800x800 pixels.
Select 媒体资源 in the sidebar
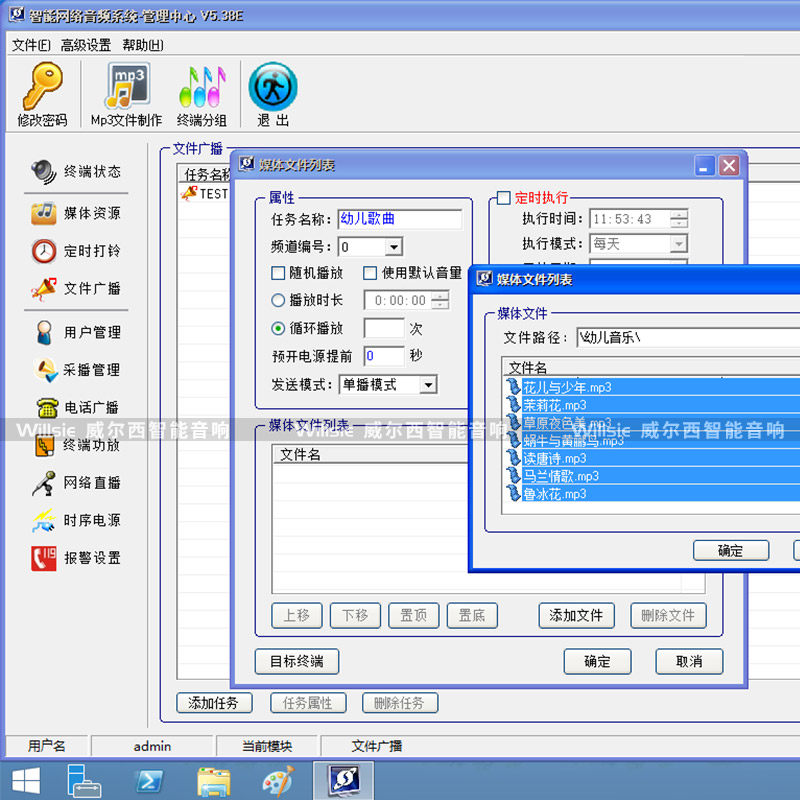point(77,213)
